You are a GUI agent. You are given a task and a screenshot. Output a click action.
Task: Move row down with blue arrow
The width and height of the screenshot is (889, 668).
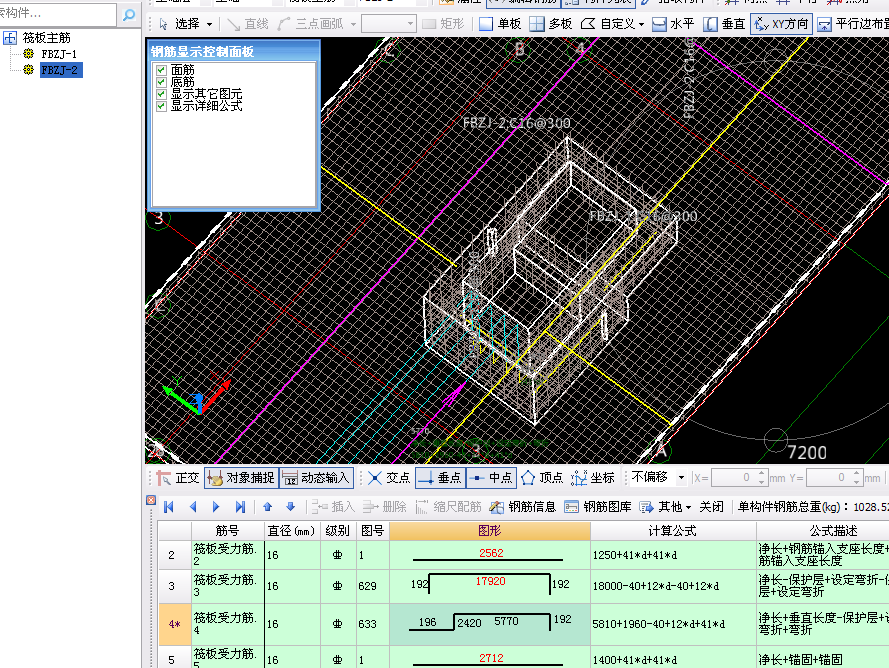[290, 507]
